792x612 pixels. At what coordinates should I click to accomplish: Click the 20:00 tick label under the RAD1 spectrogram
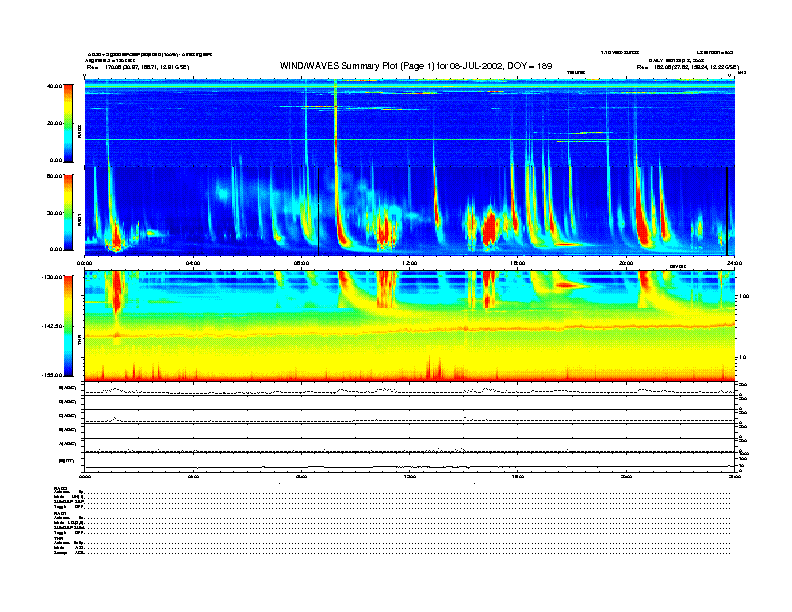pyautogui.click(x=626, y=263)
